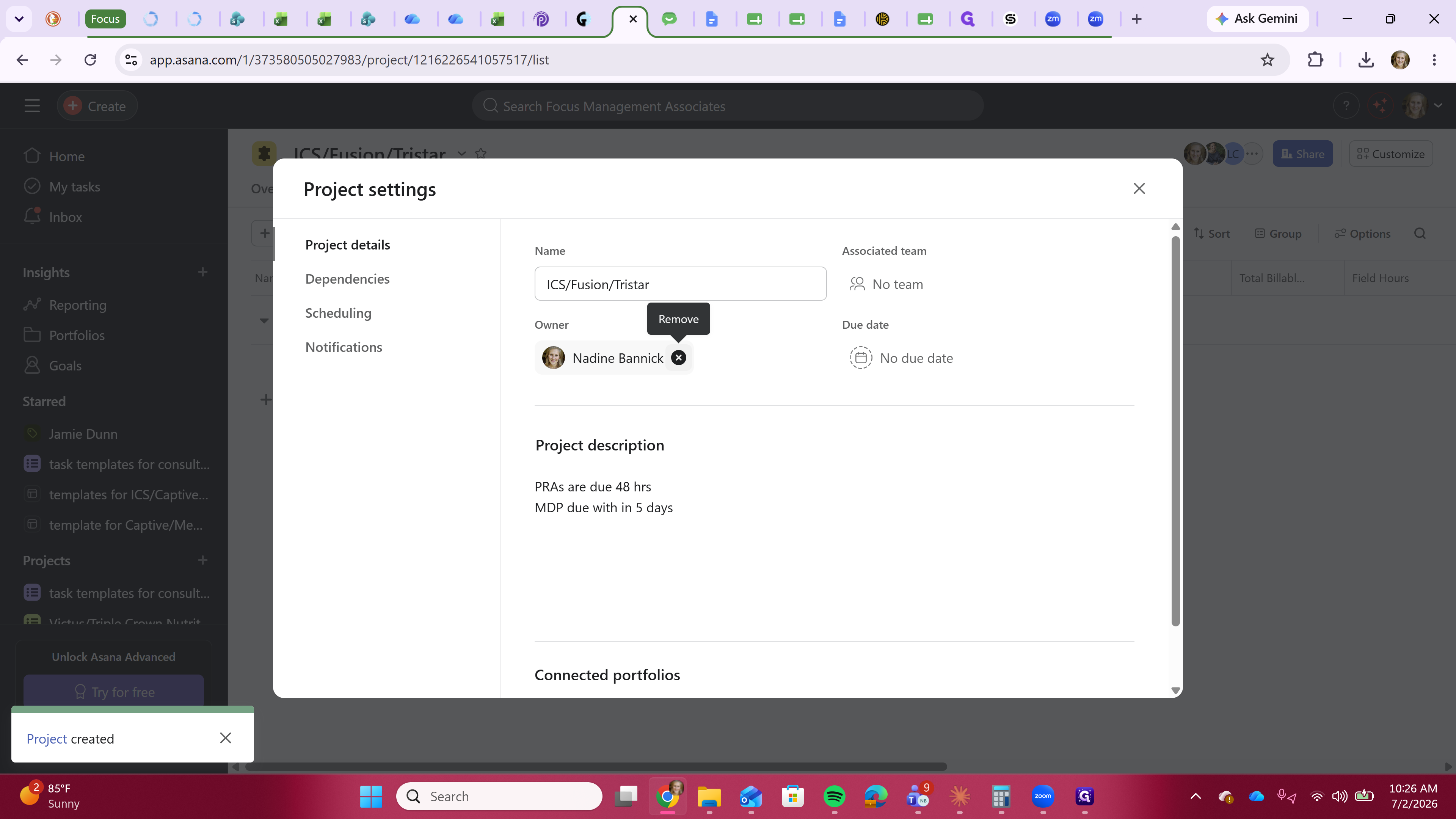Open the Sort options
This screenshot has width=1456, height=819.
1211,234
